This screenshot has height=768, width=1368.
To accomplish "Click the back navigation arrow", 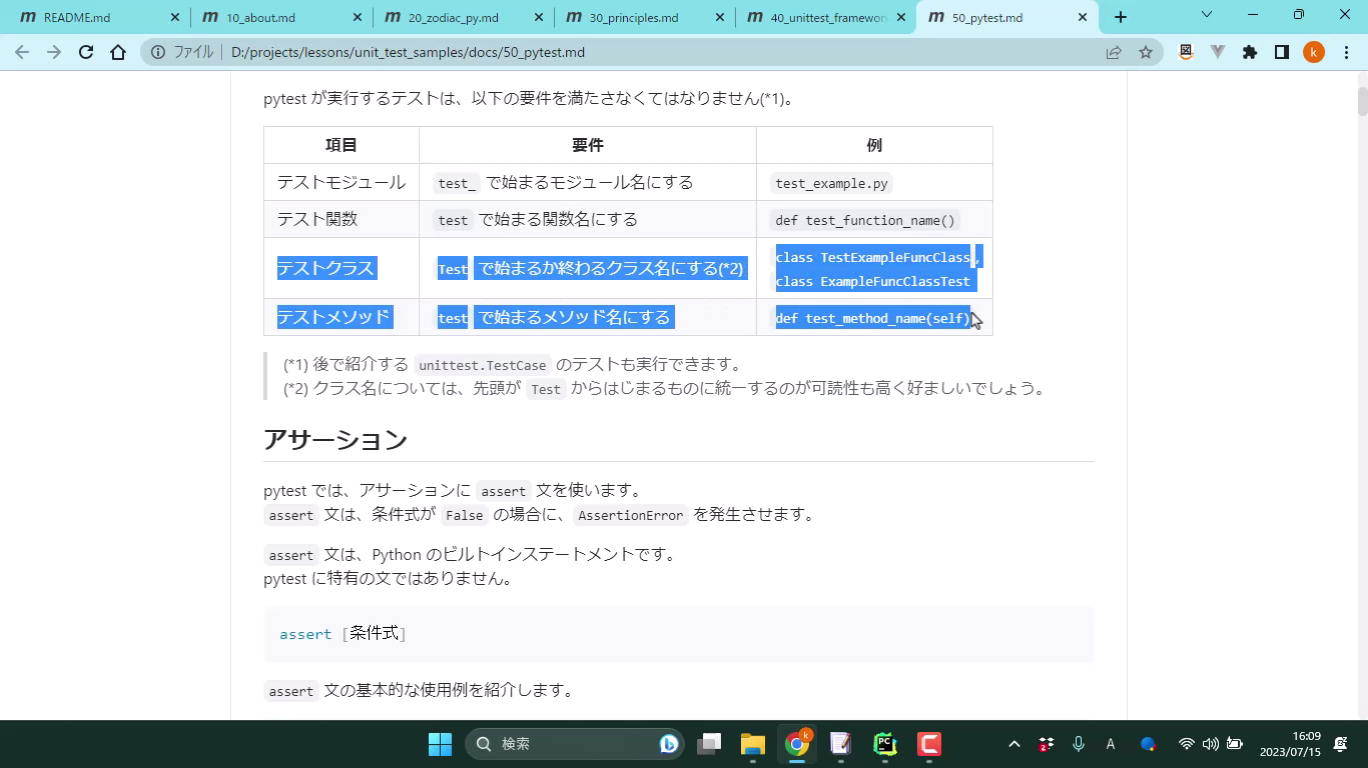I will (x=22, y=53).
